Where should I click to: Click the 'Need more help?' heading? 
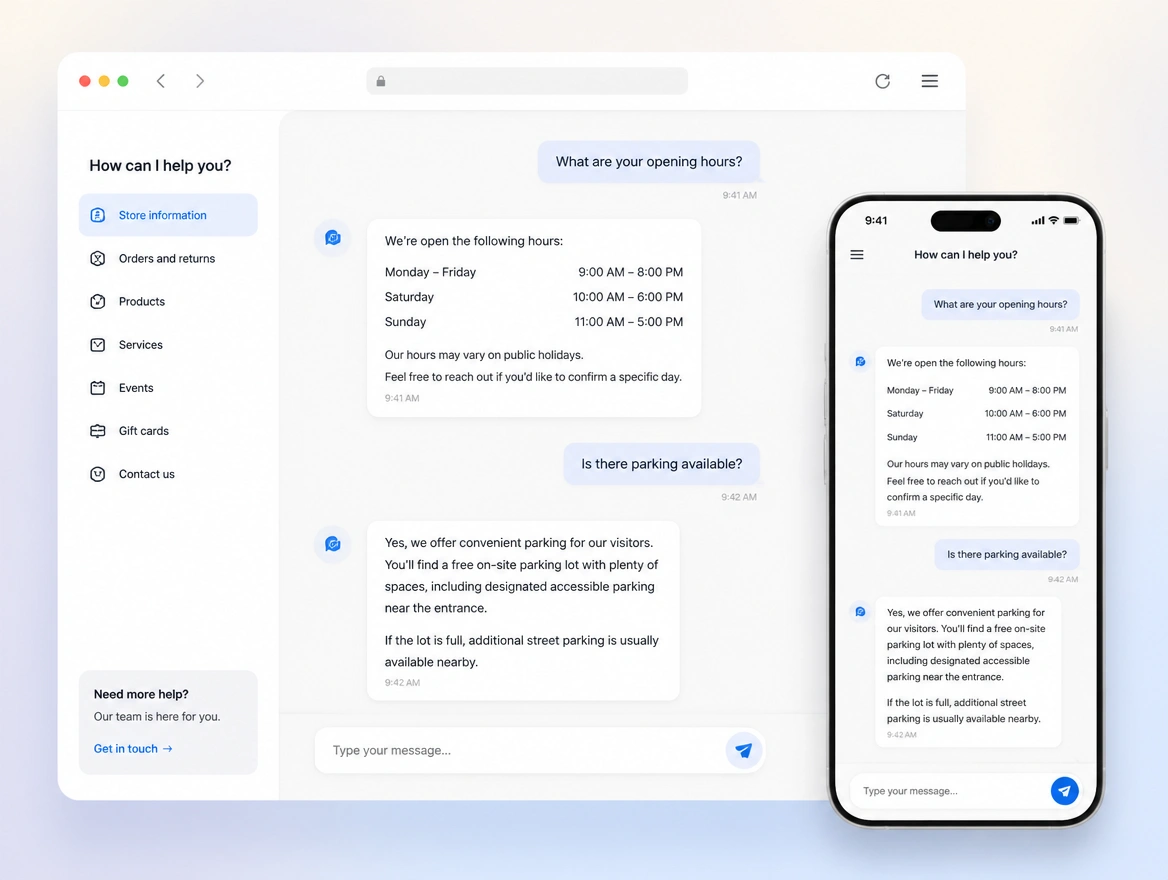(141, 694)
